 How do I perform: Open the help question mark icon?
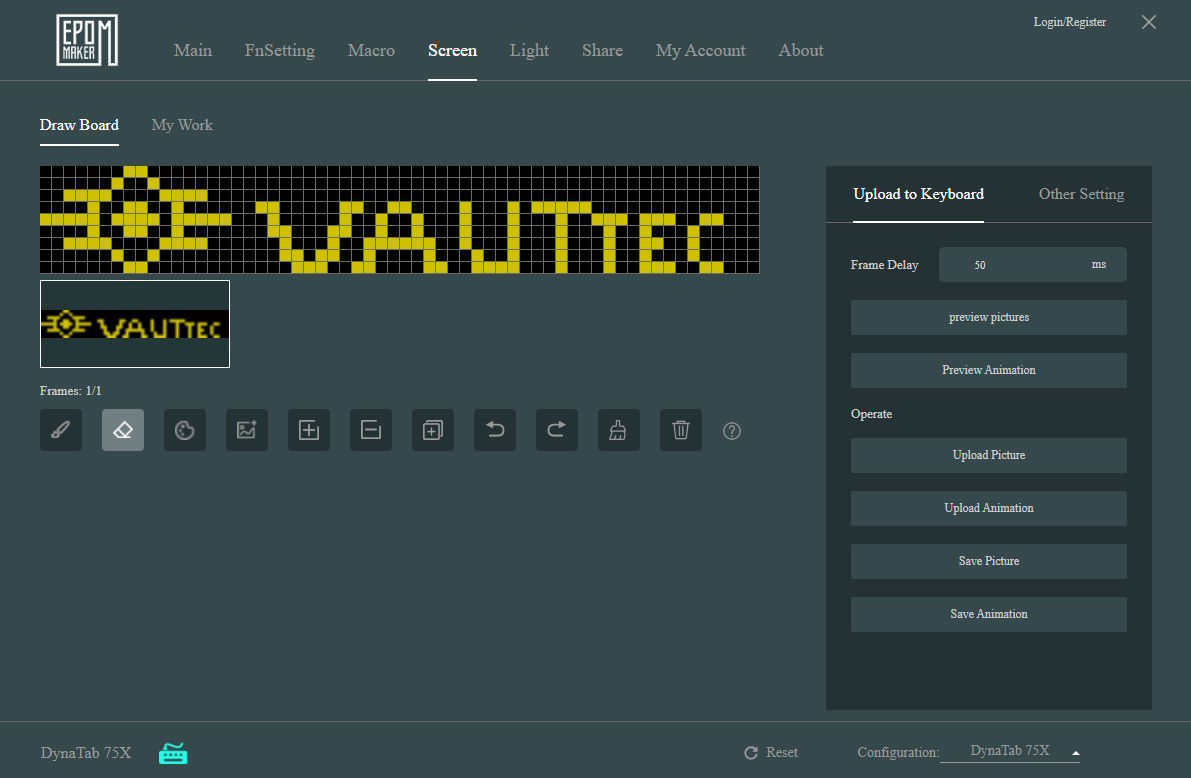coord(731,431)
